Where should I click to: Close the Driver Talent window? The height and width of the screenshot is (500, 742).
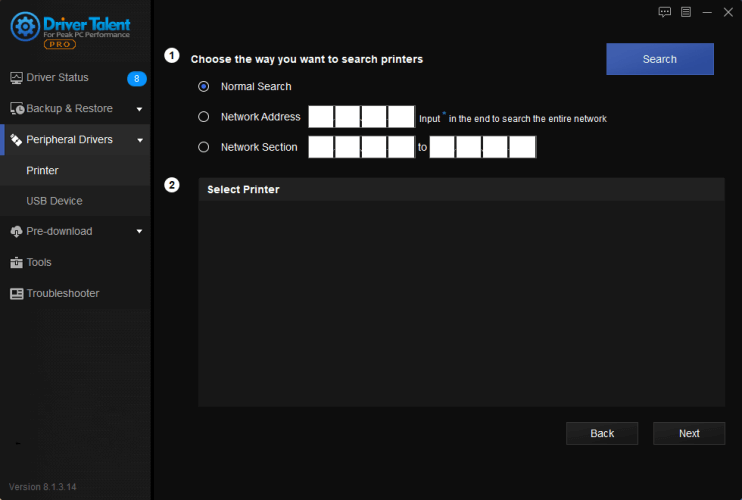tap(728, 12)
